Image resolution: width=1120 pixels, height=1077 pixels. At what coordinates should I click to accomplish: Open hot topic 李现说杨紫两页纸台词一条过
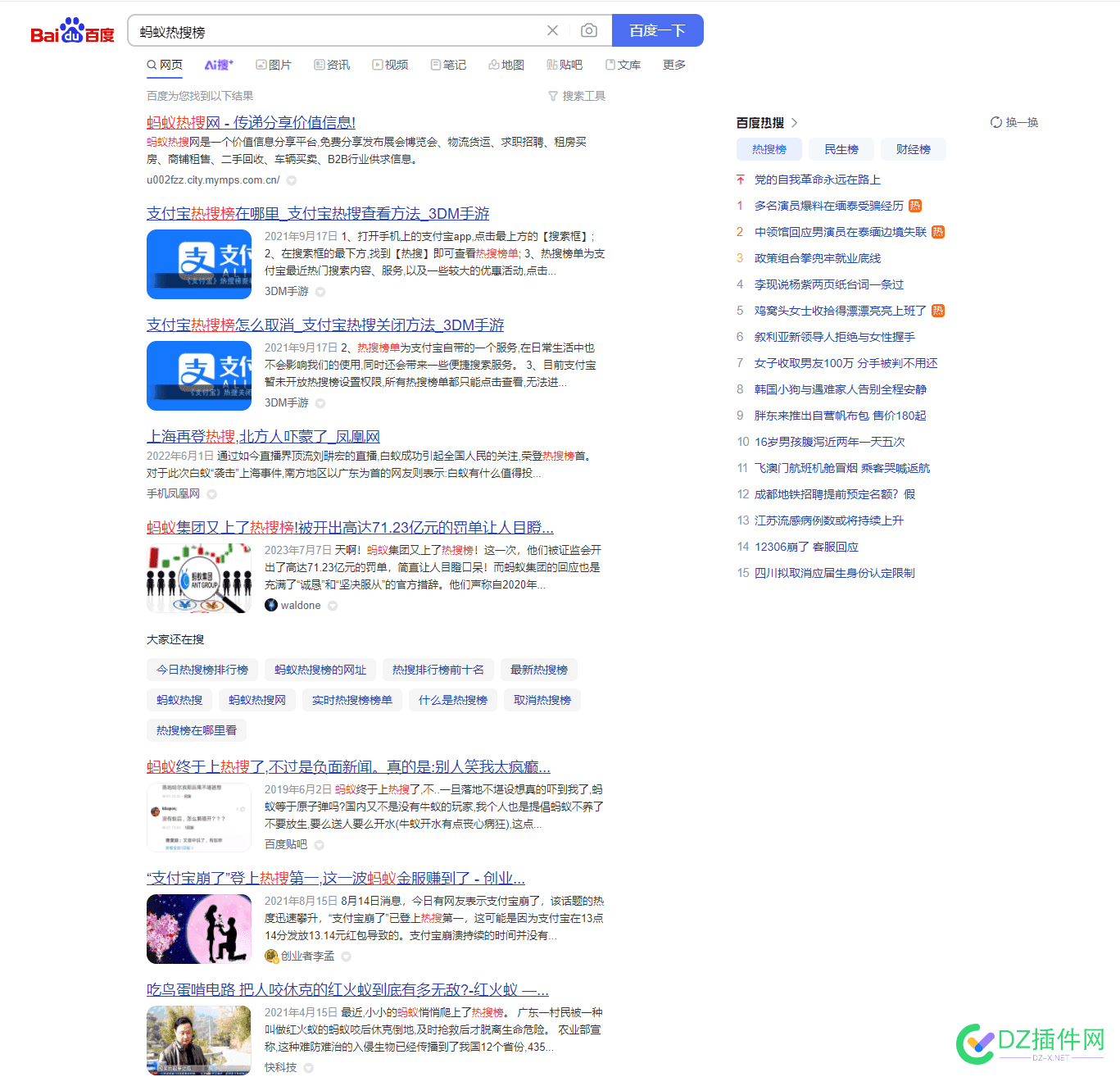point(829,284)
